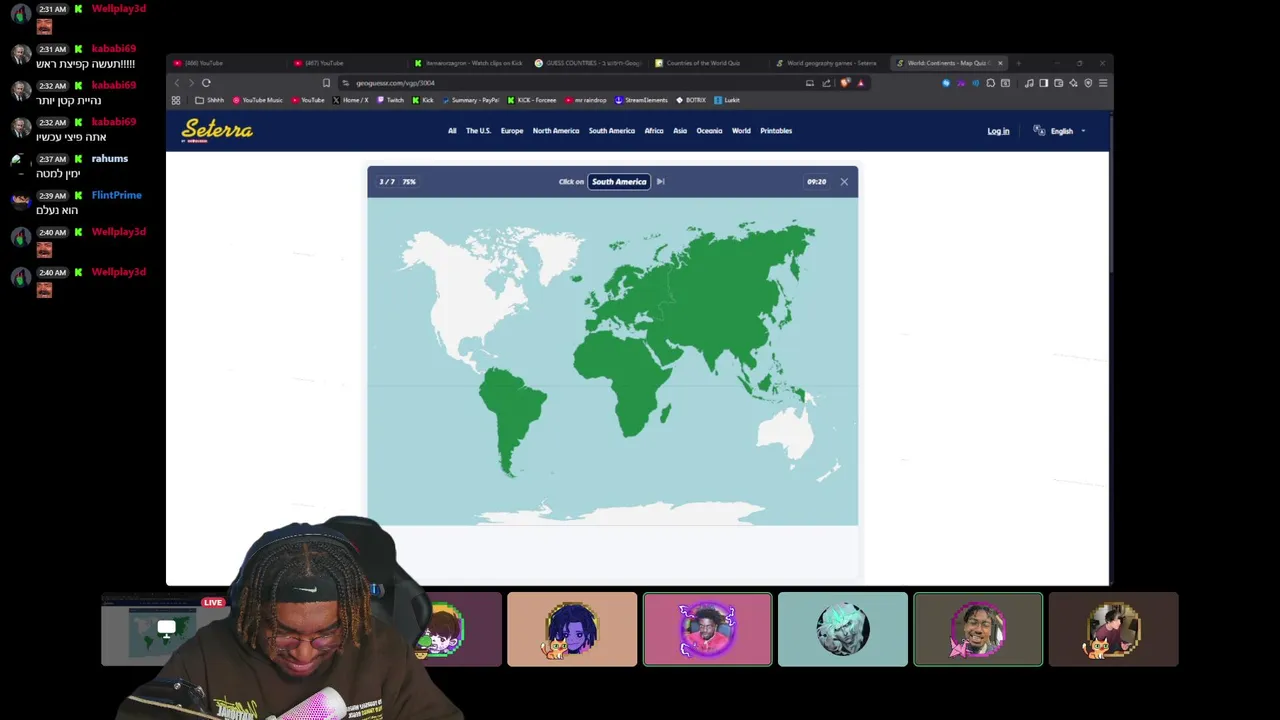Click the Seterra logo

click(x=217, y=130)
